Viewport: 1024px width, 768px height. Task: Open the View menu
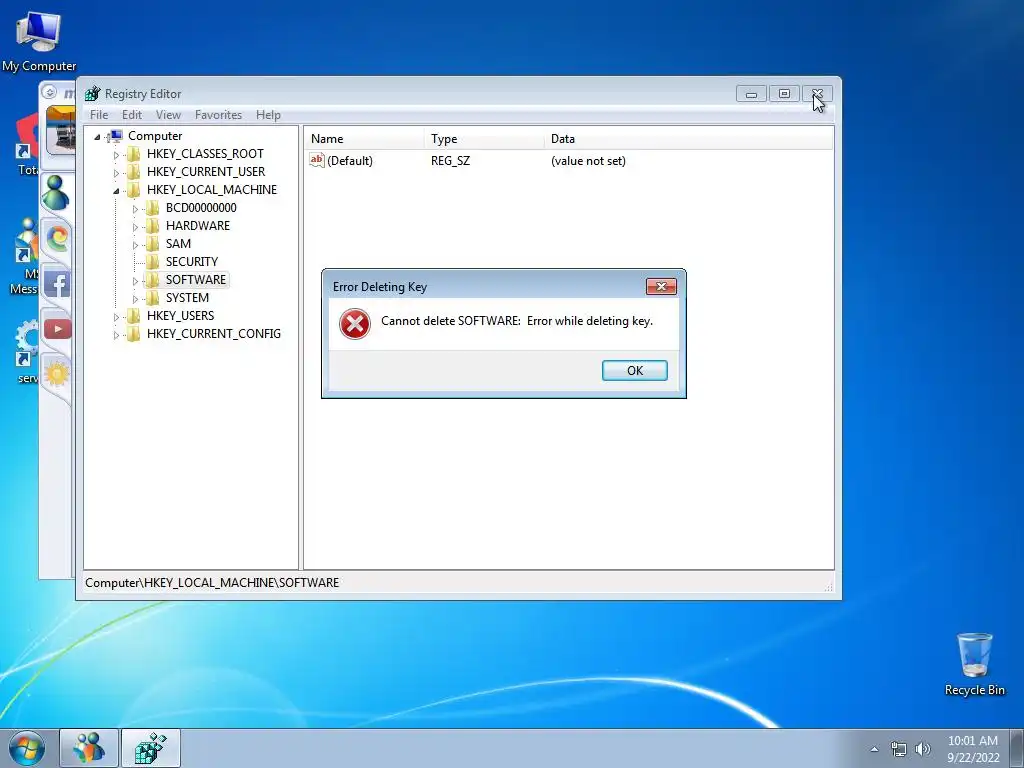168,115
